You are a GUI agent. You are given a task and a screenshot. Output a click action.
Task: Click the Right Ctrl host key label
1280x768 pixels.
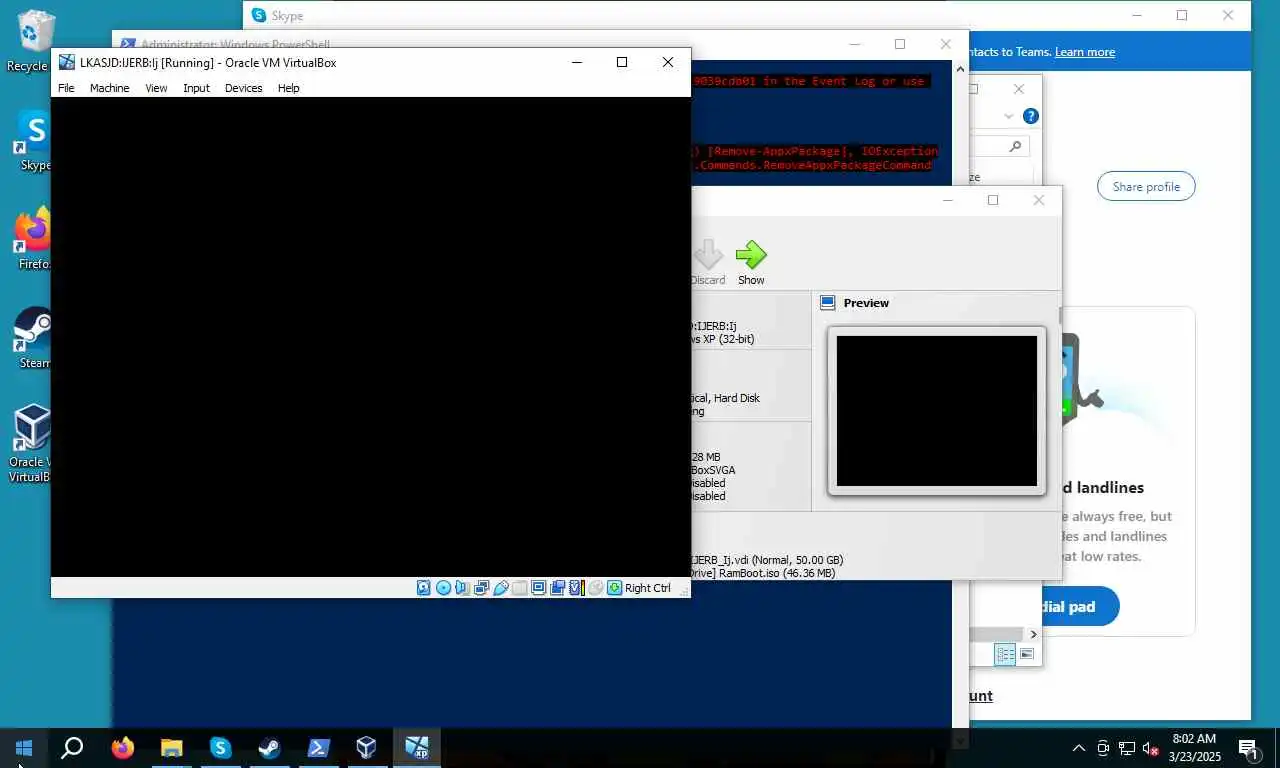coord(648,588)
